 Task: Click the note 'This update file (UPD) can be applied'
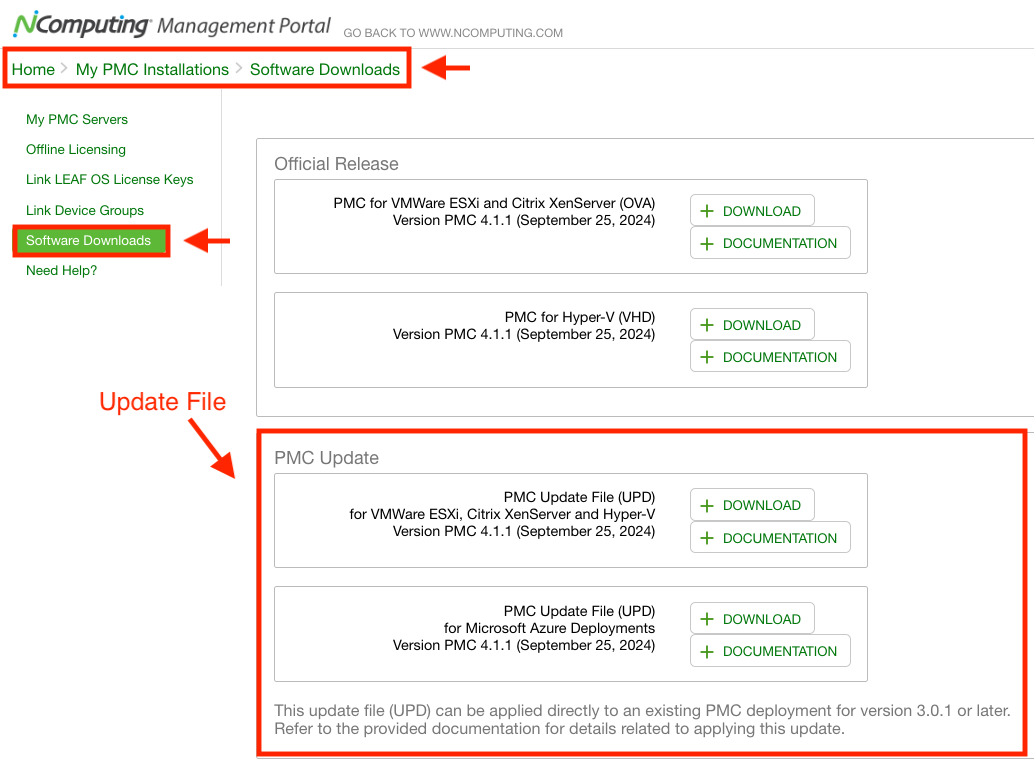coord(642,720)
